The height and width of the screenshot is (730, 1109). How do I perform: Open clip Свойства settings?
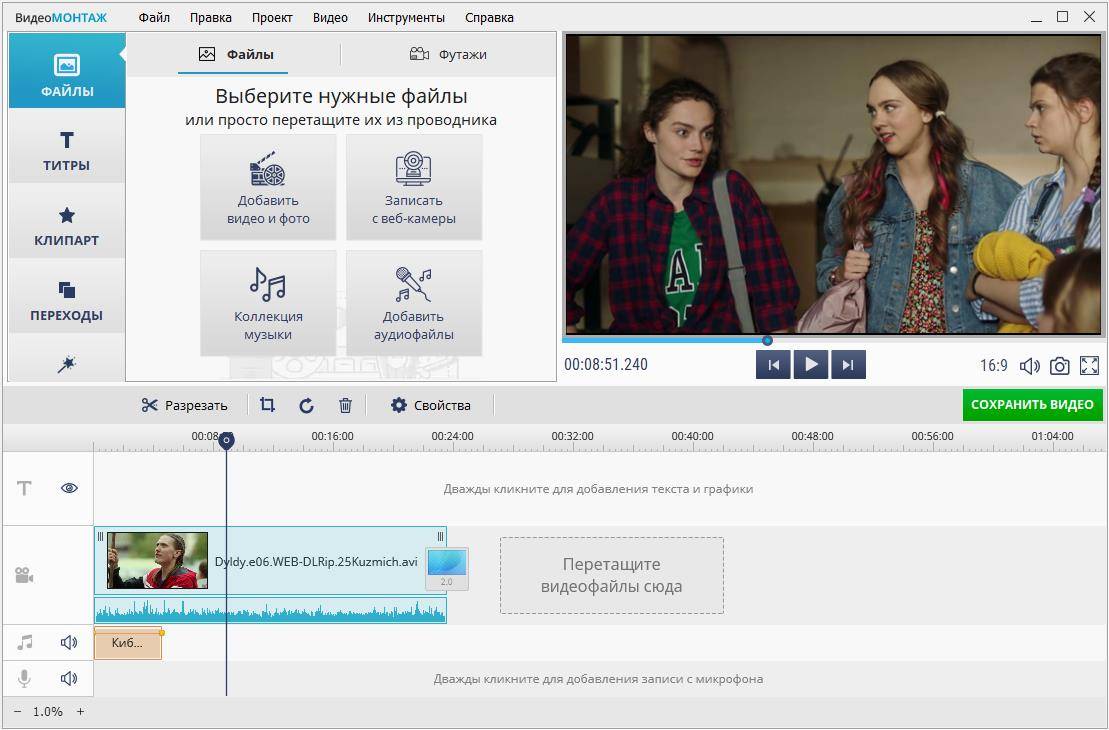pos(431,405)
